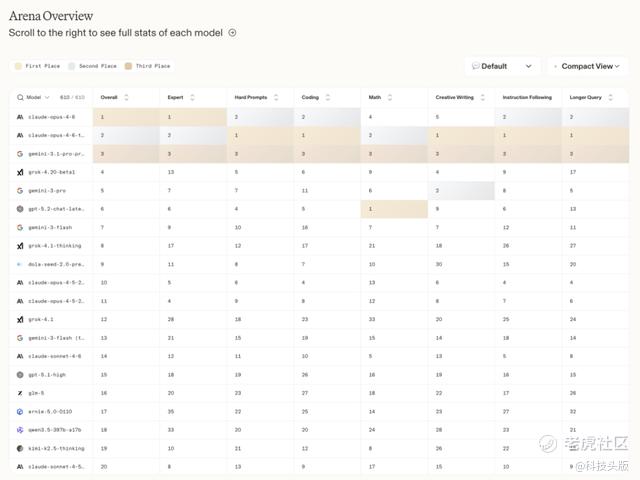Click the circled arrow icon beside scroll hint

tap(232, 33)
